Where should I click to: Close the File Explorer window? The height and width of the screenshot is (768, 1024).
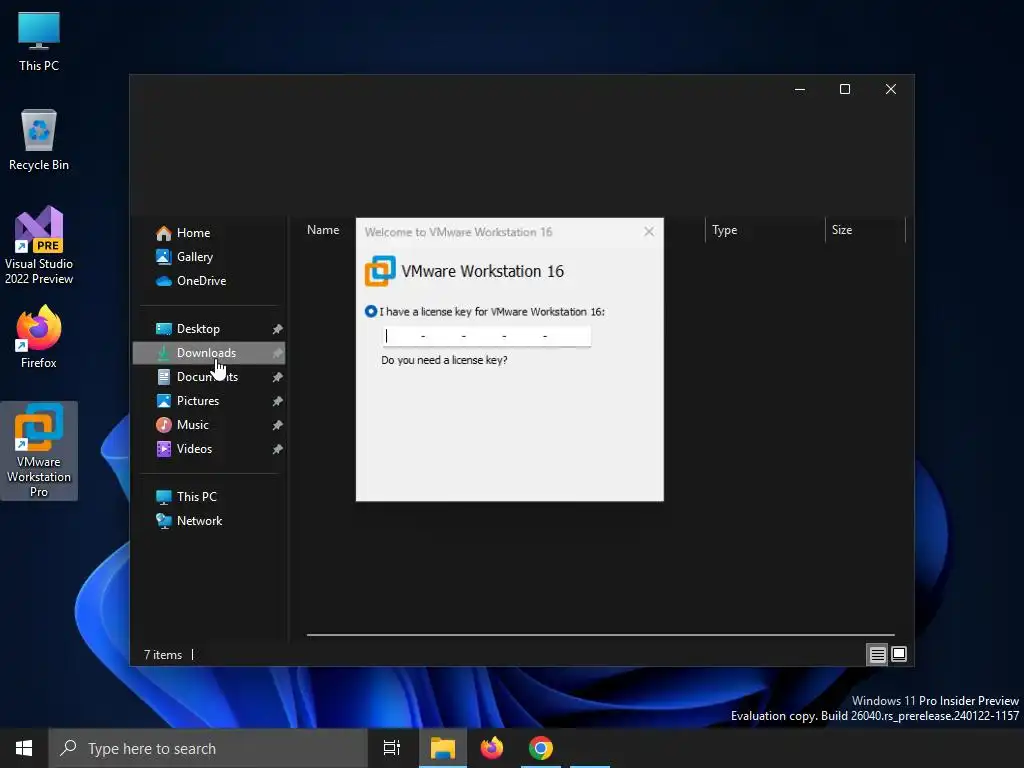pyautogui.click(x=891, y=89)
